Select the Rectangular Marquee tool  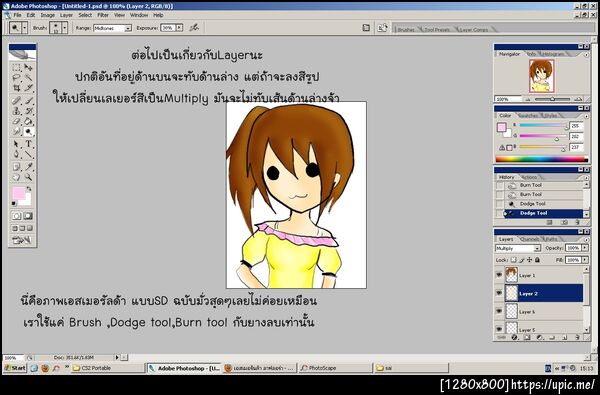click(16, 68)
